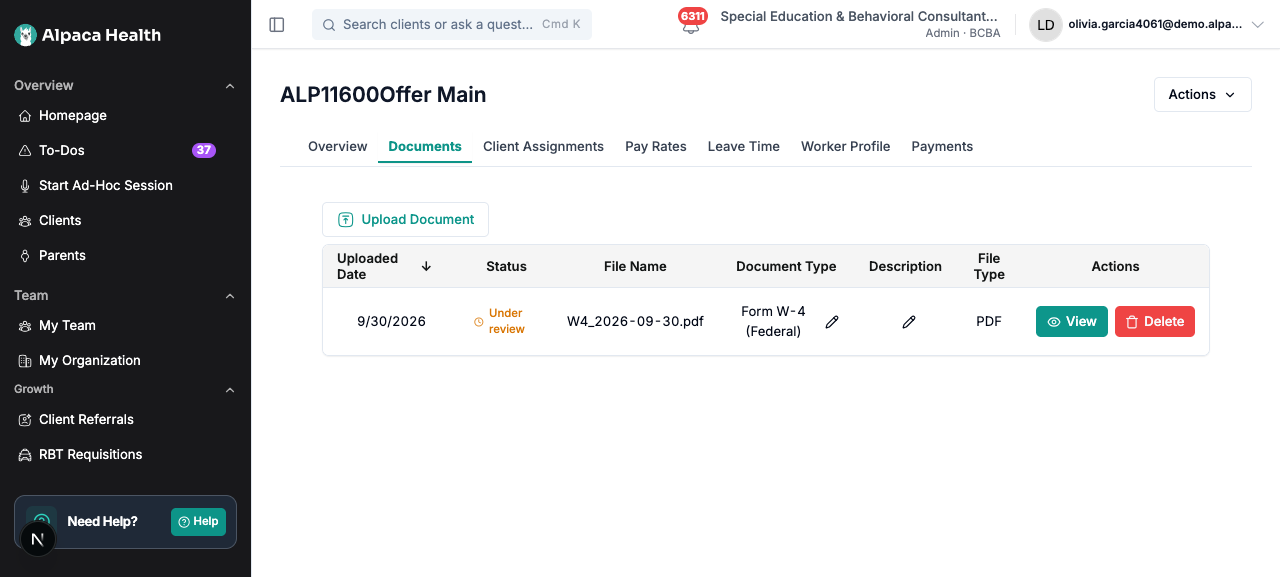
Task: Edit Description pencil icon for W4 document
Action: click(909, 322)
